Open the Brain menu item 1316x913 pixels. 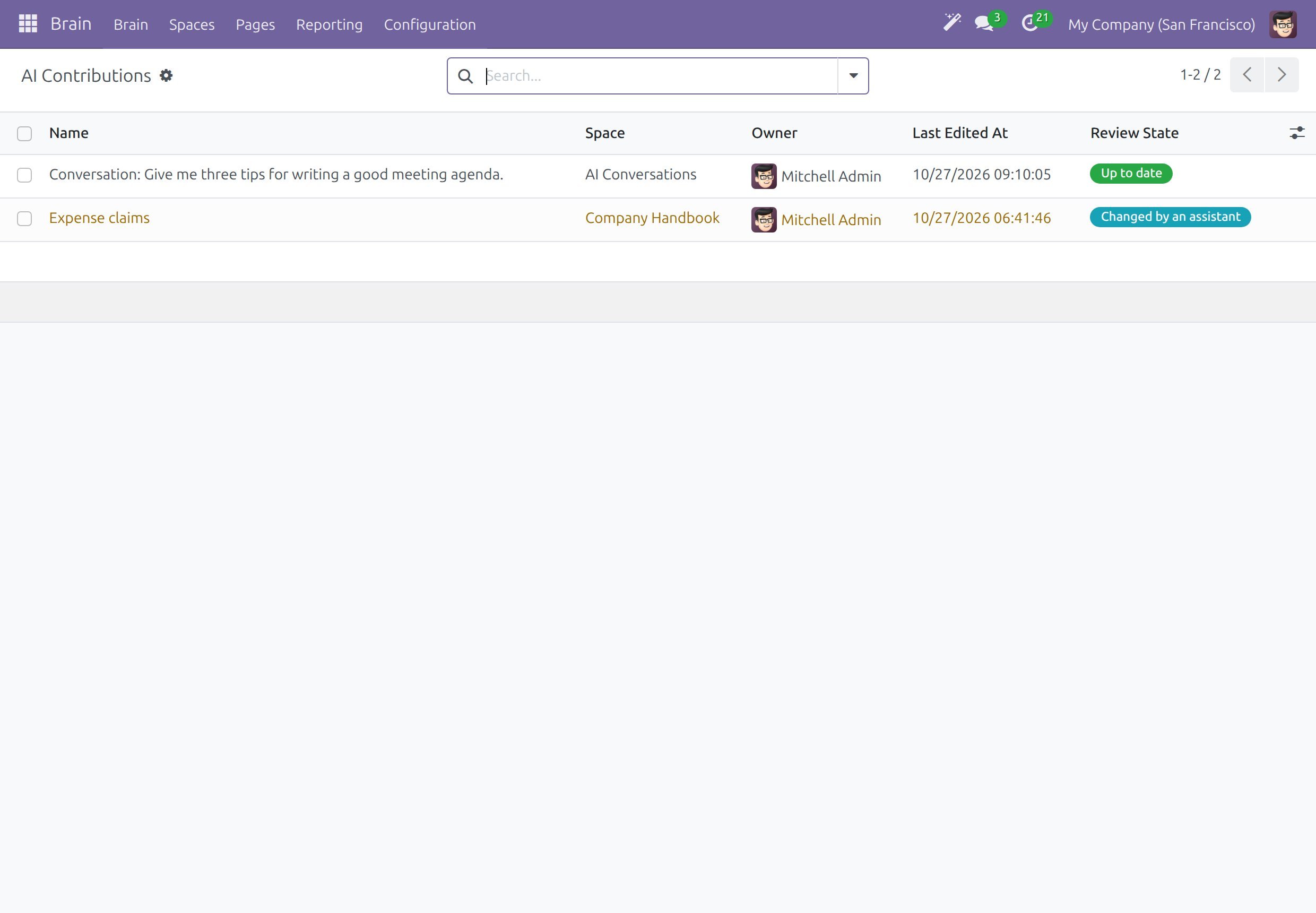click(131, 24)
